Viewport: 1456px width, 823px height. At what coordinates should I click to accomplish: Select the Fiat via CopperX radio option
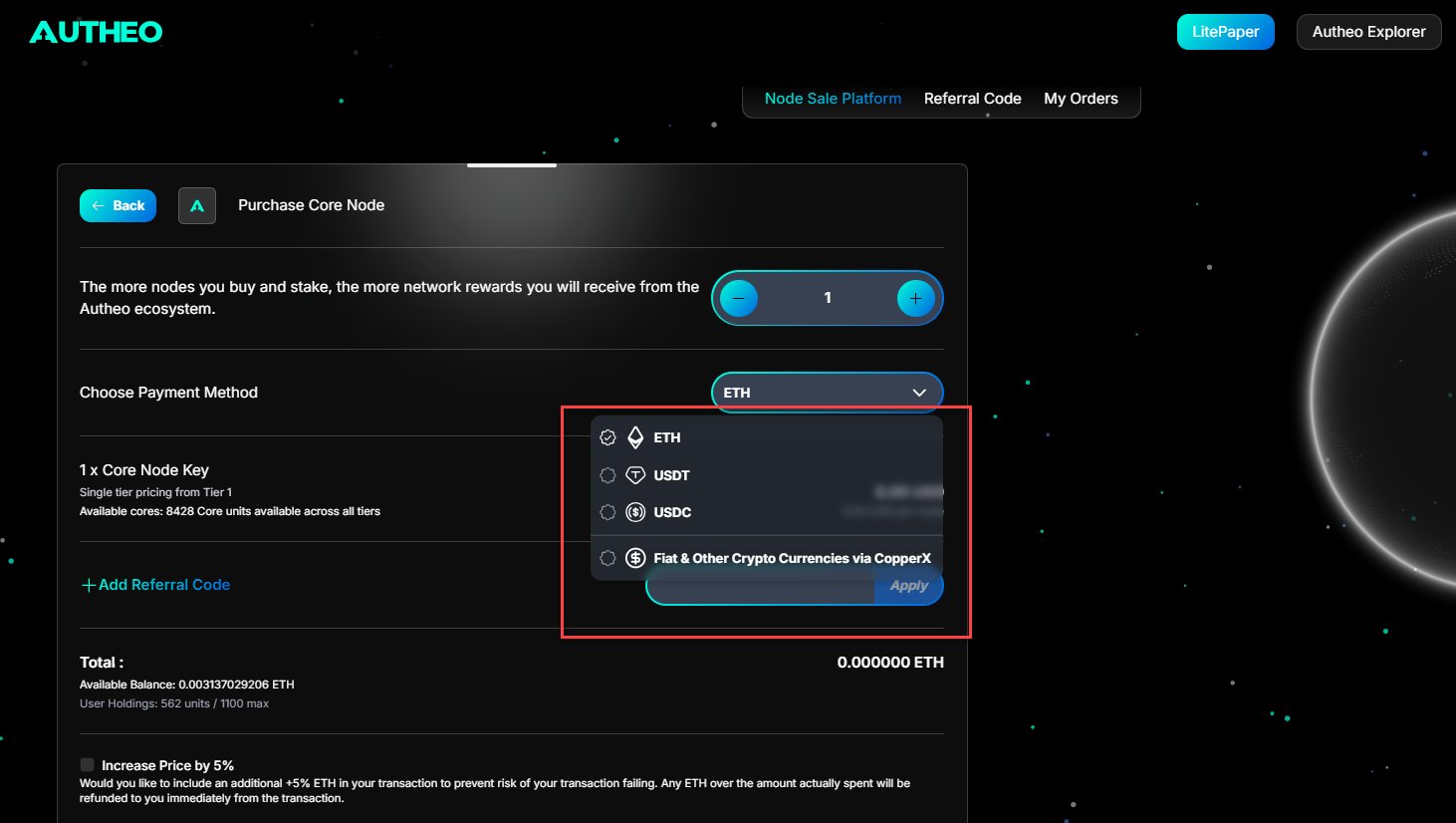[607, 558]
